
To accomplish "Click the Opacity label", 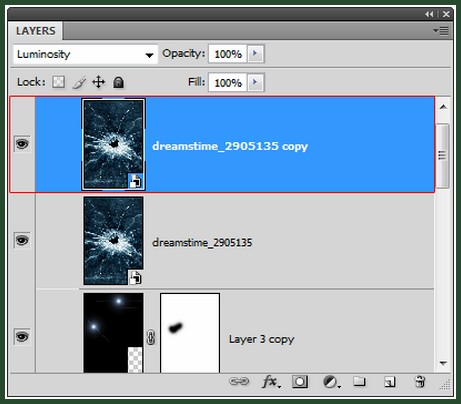I will 183,53.
